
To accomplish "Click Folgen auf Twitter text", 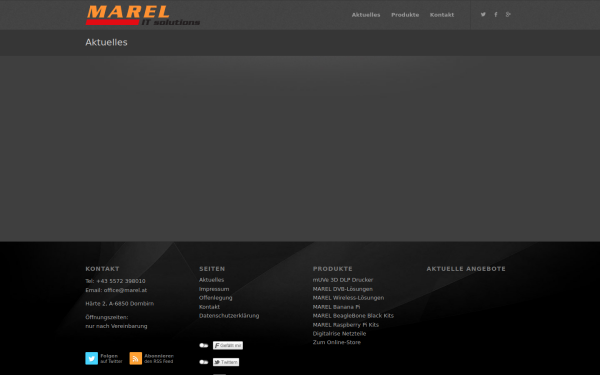I will (x=111, y=359).
